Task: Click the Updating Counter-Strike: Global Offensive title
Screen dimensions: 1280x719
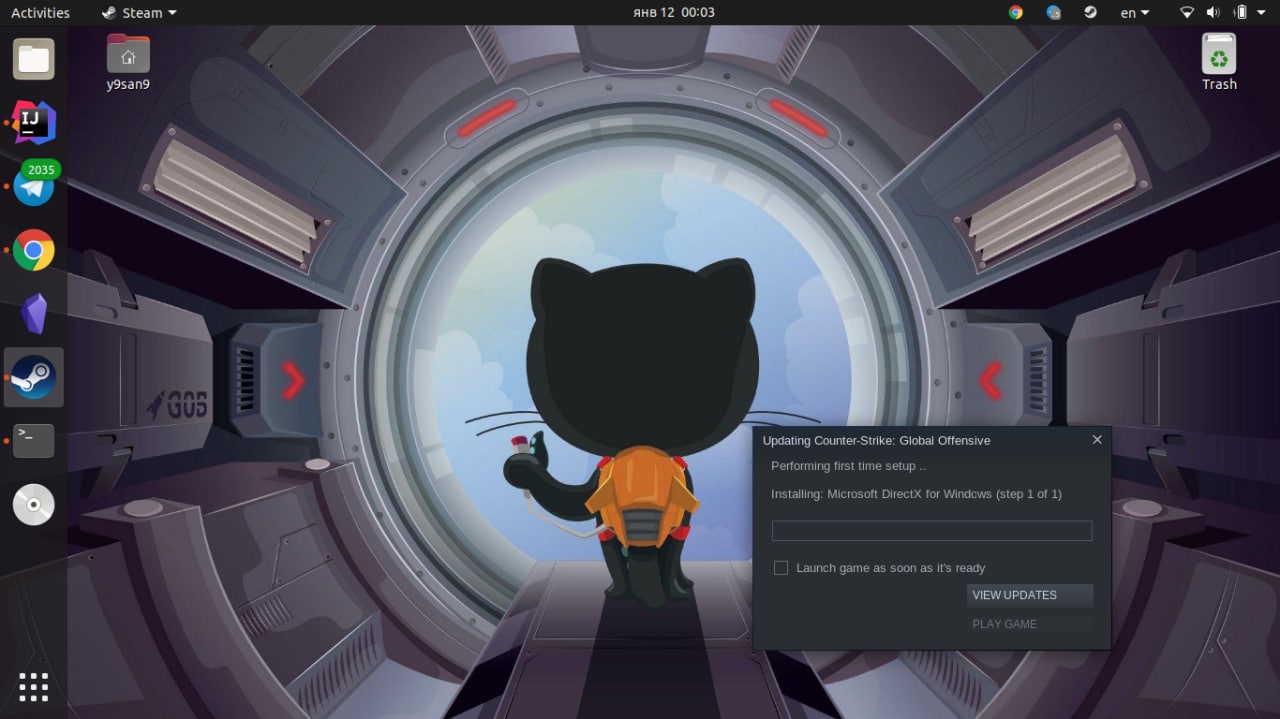Action: 876,440
